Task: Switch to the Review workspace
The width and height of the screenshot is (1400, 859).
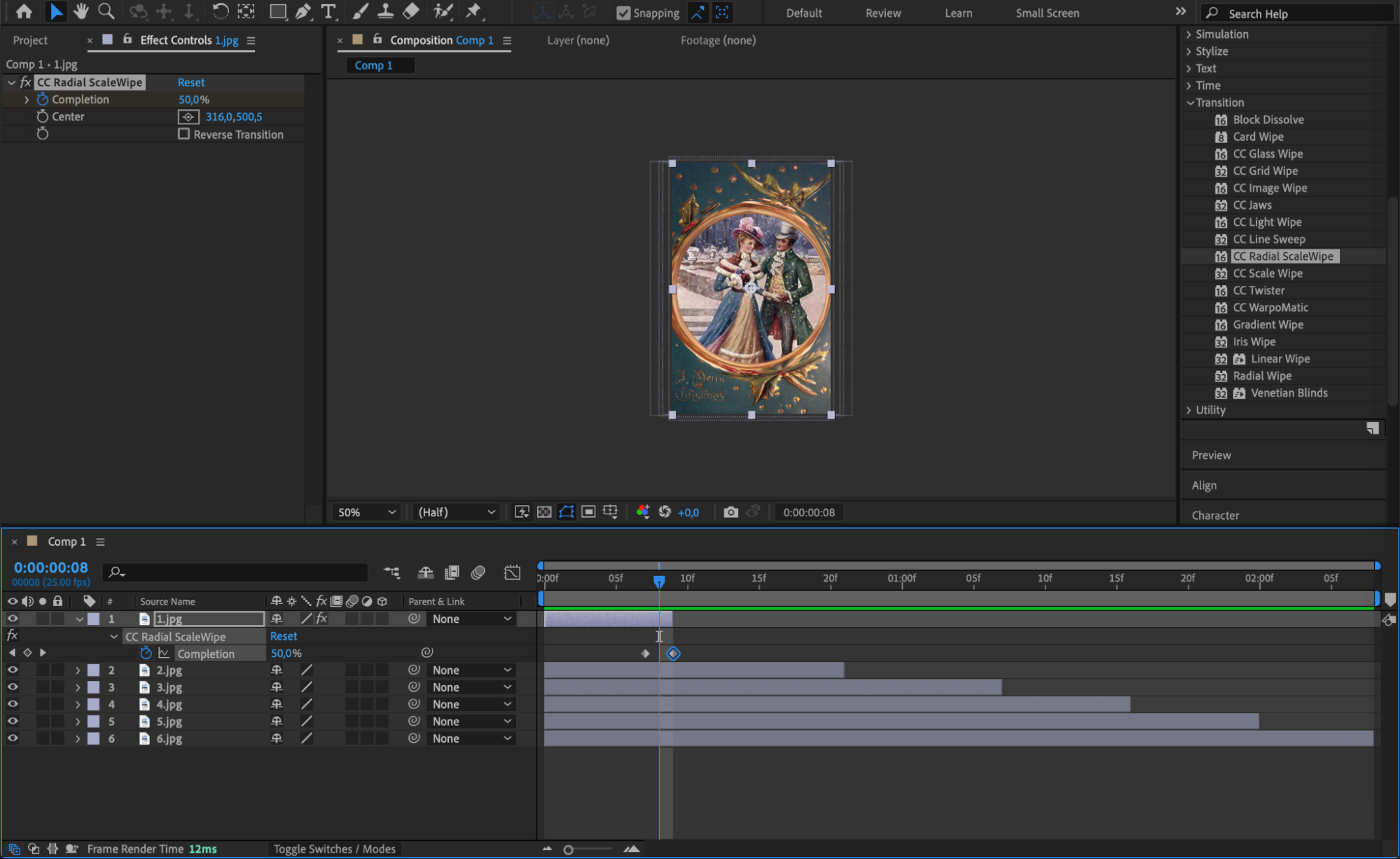Action: 882,13
